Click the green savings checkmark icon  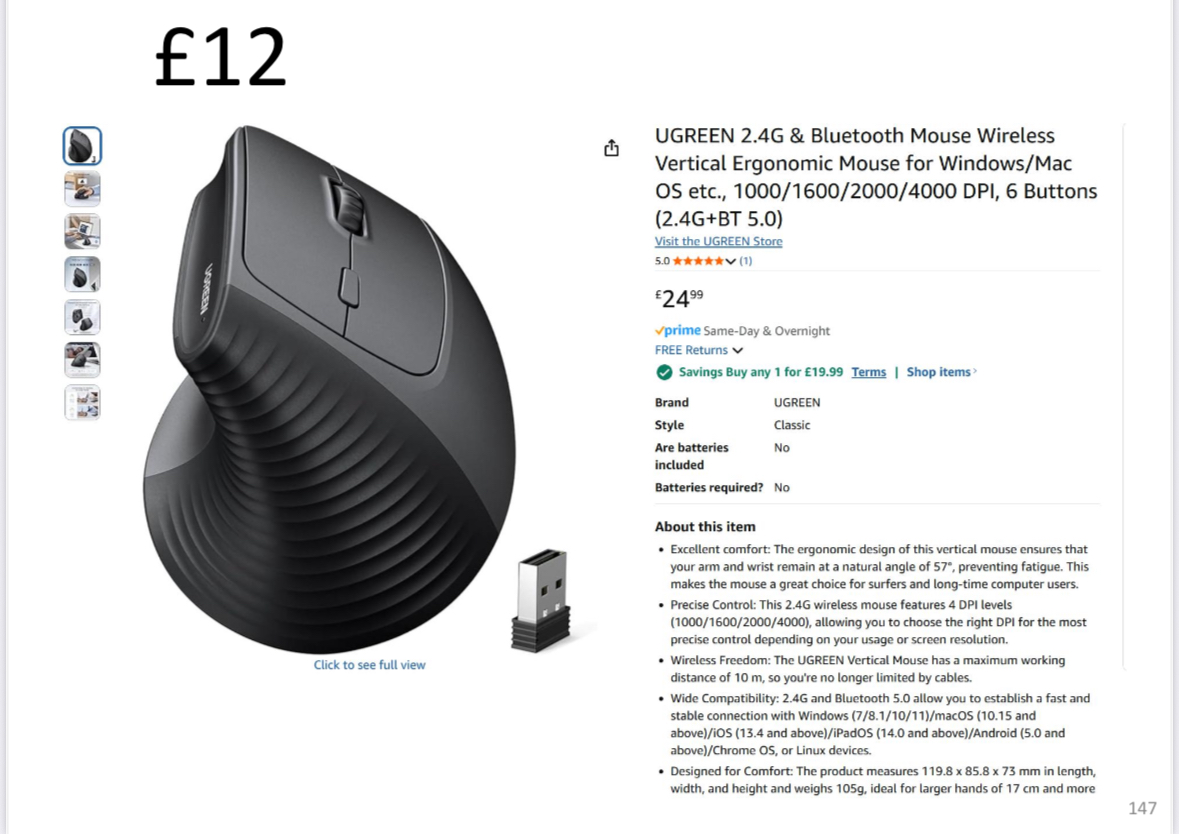[664, 372]
